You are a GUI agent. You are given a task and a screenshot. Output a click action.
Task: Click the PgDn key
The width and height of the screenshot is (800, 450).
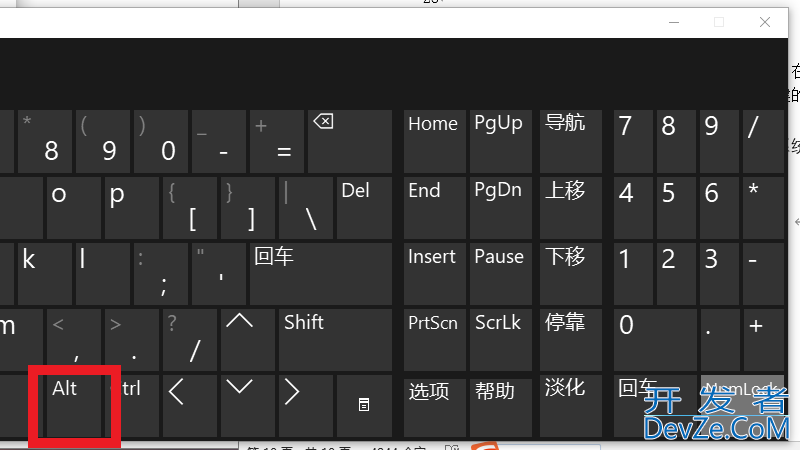pos(501,208)
